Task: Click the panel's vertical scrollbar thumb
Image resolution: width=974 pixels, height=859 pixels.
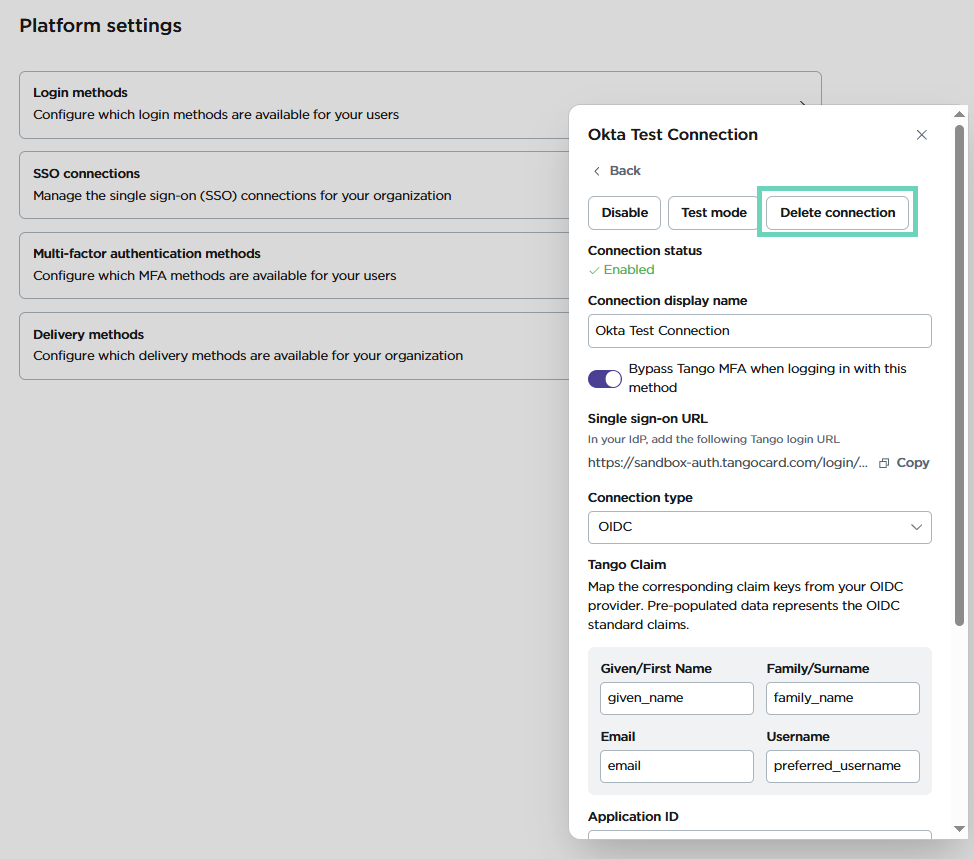Action: point(959,376)
